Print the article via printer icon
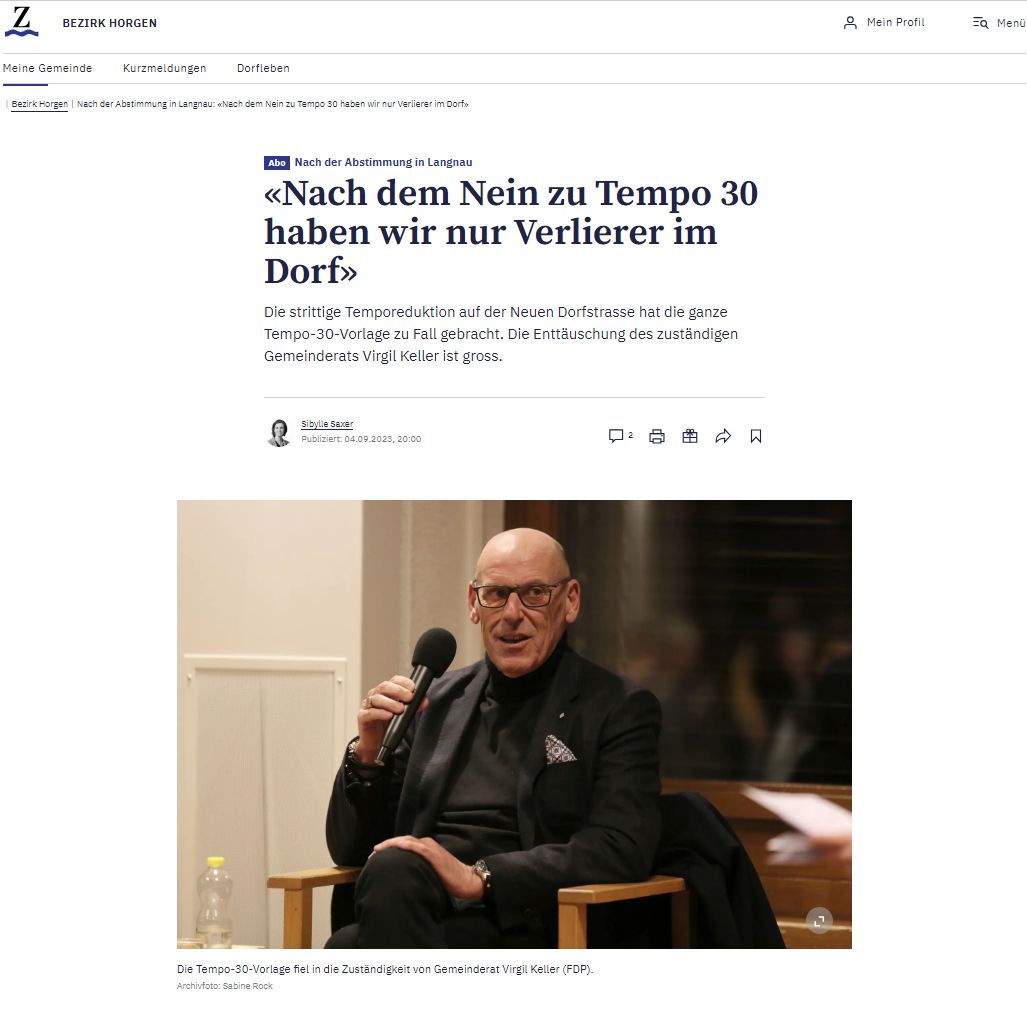Image resolution: width=1027 pixels, height=1017 pixels. pyautogui.click(x=657, y=436)
